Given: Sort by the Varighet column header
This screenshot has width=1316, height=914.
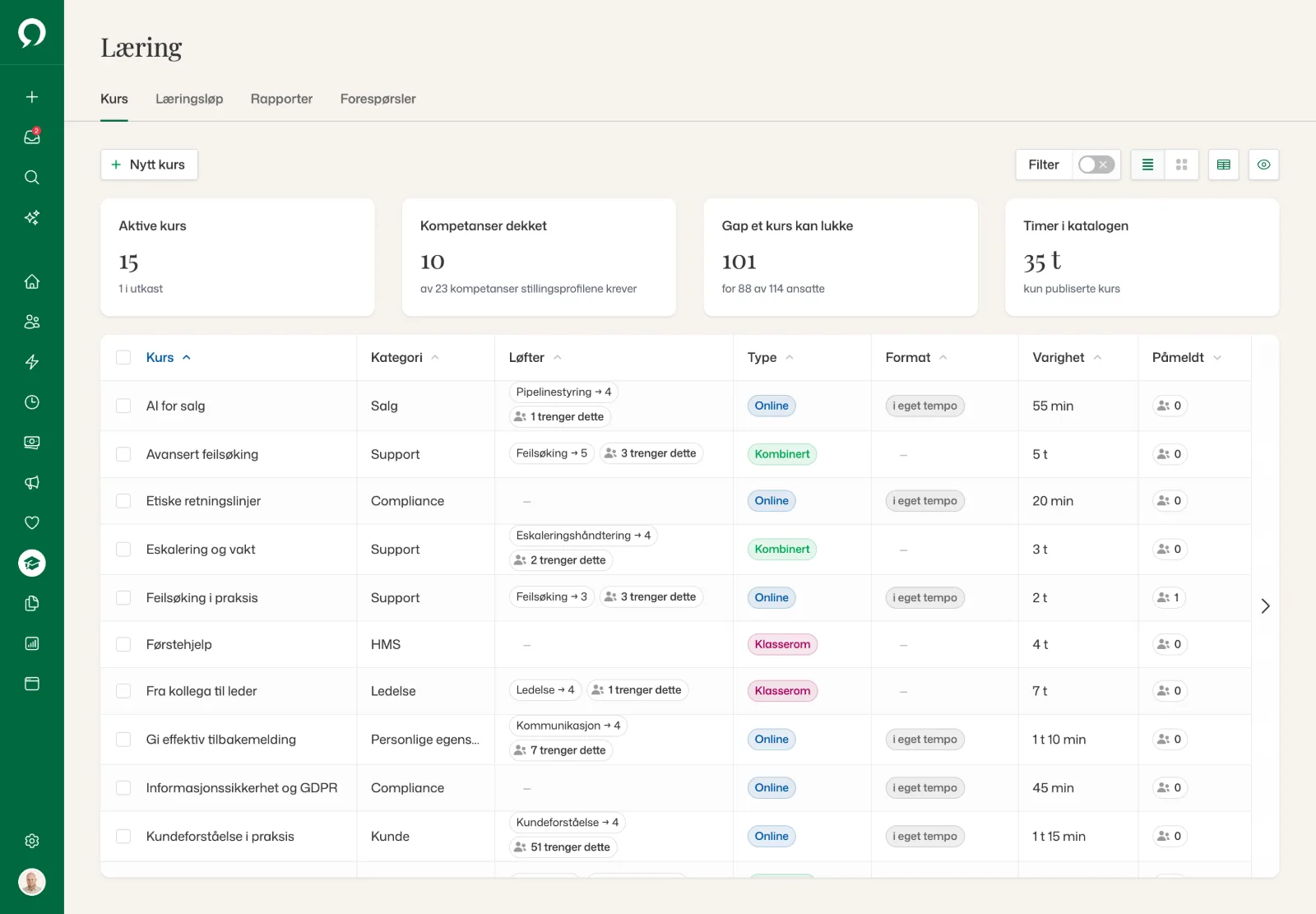Looking at the screenshot, I should coord(1068,357).
